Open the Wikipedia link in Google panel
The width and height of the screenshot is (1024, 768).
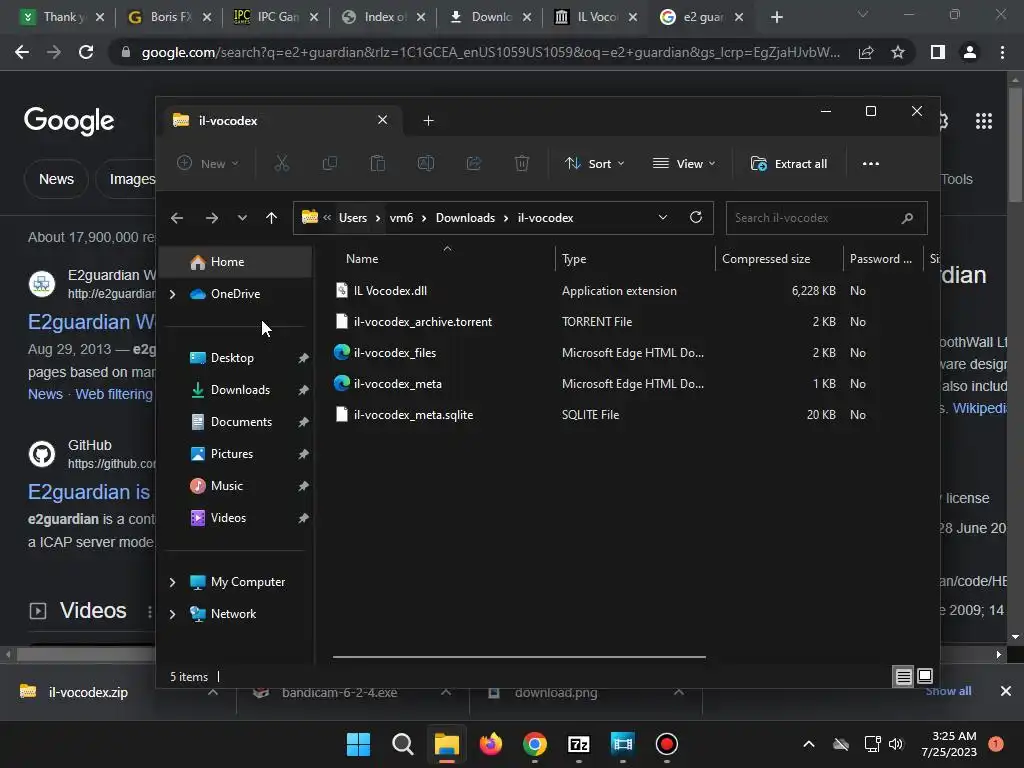pos(978,408)
